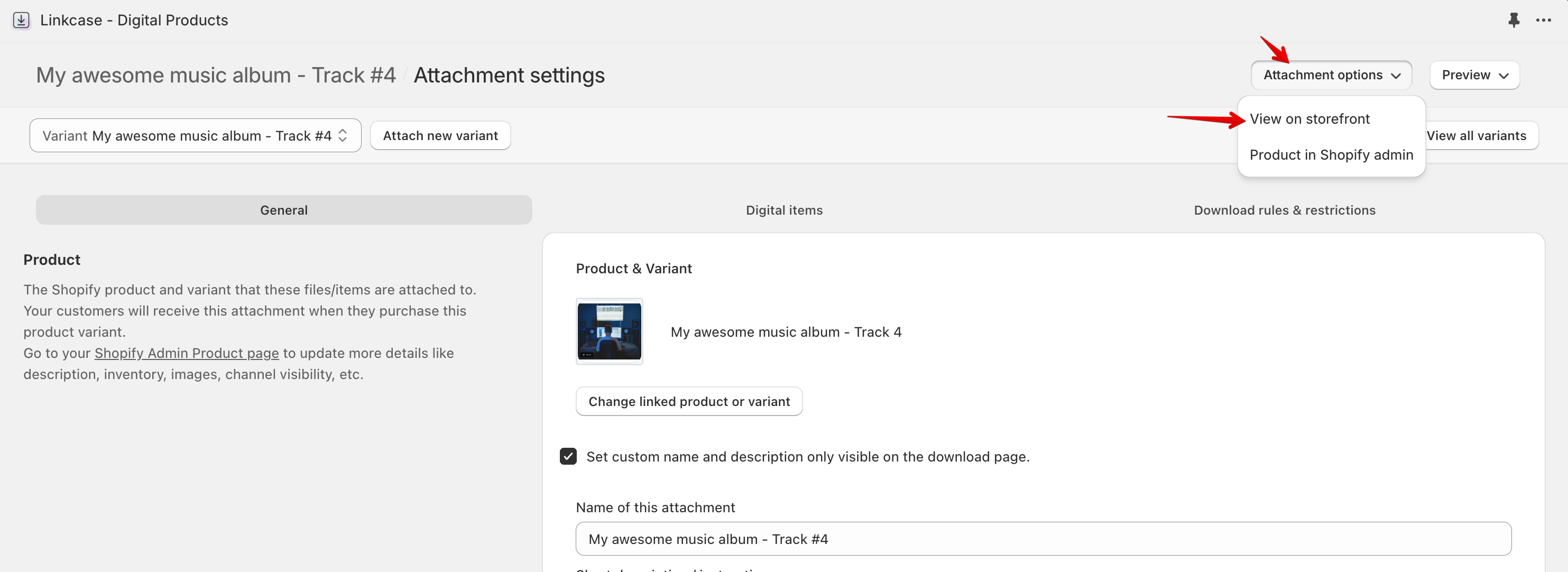Select Product in Shopify admin menu entry
The width and height of the screenshot is (1568, 572).
point(1331,154)
